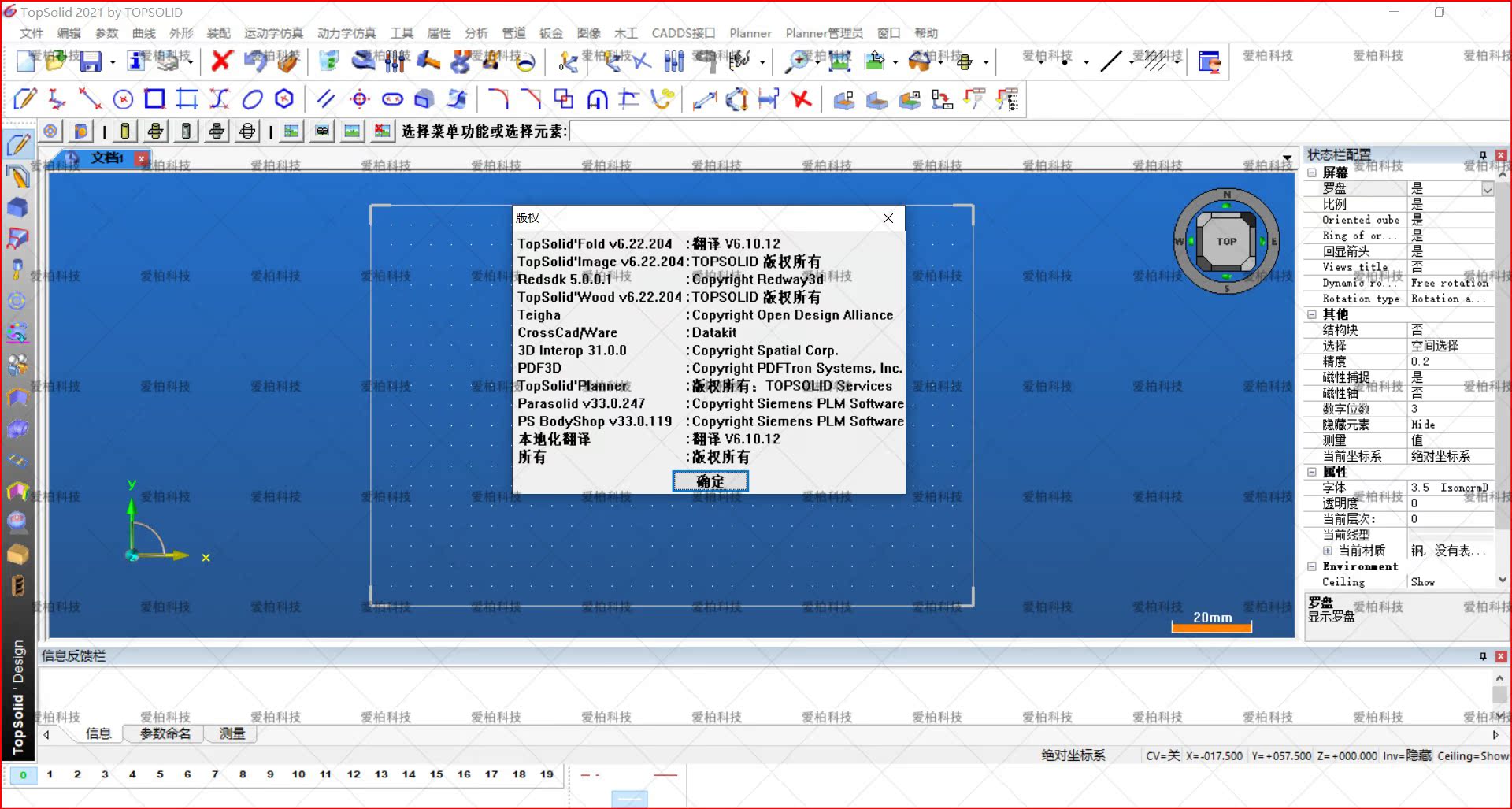Select the chamfer corner tool
This screenshot has width=1512, height=809.
pos(532,99)
